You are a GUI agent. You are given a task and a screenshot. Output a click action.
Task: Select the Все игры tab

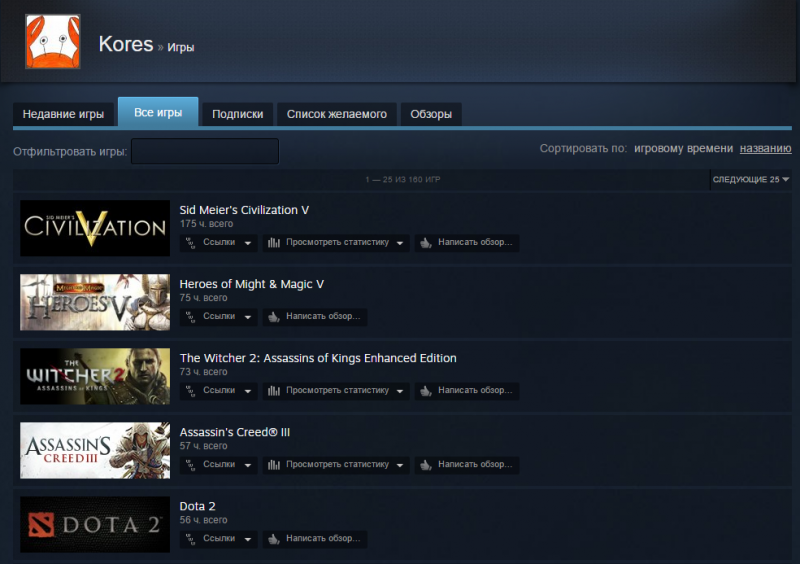(158, 112)
